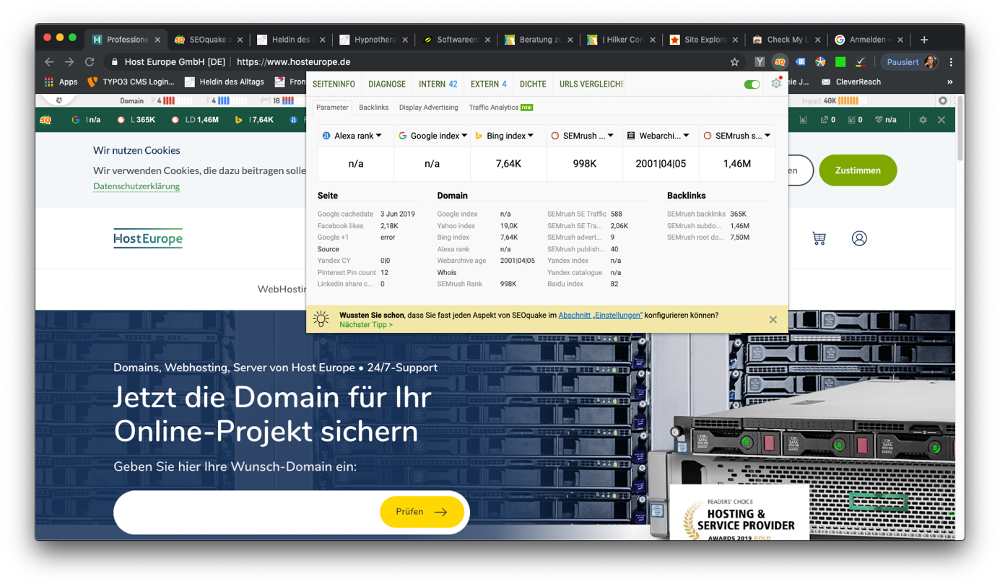Click the colorful pinwheel extension icon
The width and height of the screenshot is (1000, 587).
pos(820,62)
